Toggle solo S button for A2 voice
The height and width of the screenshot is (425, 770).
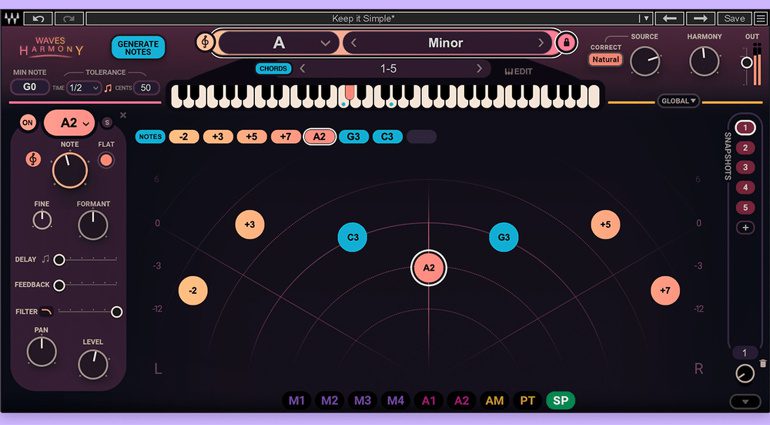point(107,122)
